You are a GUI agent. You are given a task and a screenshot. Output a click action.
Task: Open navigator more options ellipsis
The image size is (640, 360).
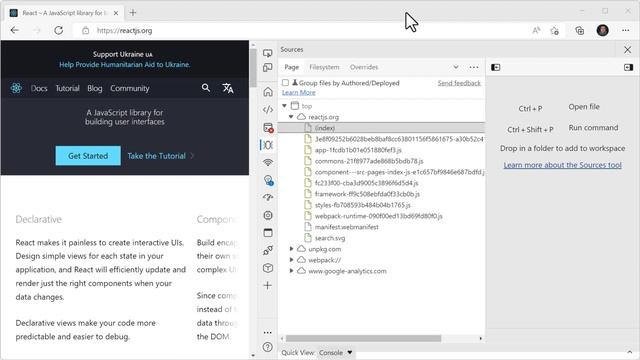point(473,67)
